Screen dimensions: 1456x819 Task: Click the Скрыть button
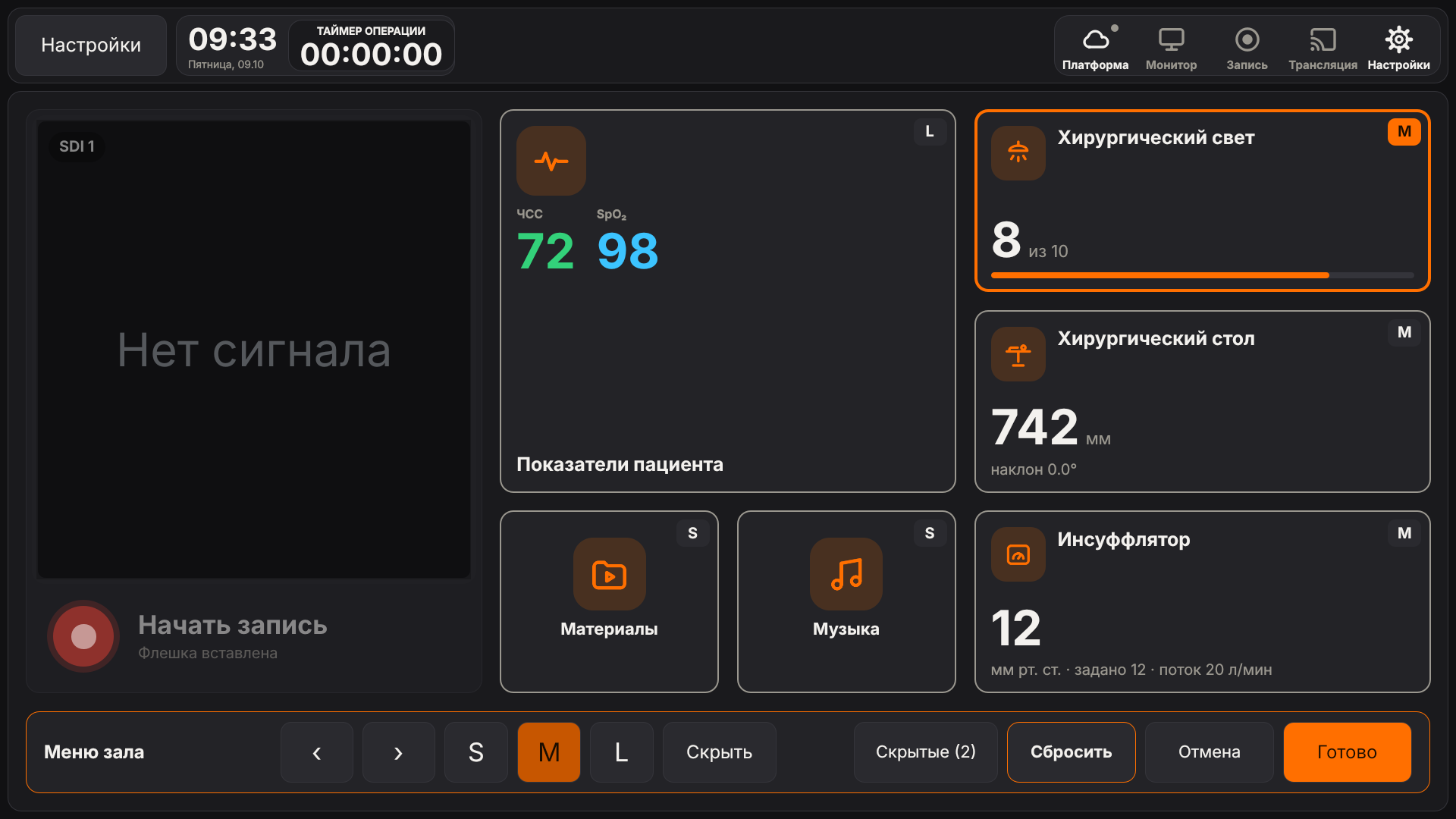[719, 752]
